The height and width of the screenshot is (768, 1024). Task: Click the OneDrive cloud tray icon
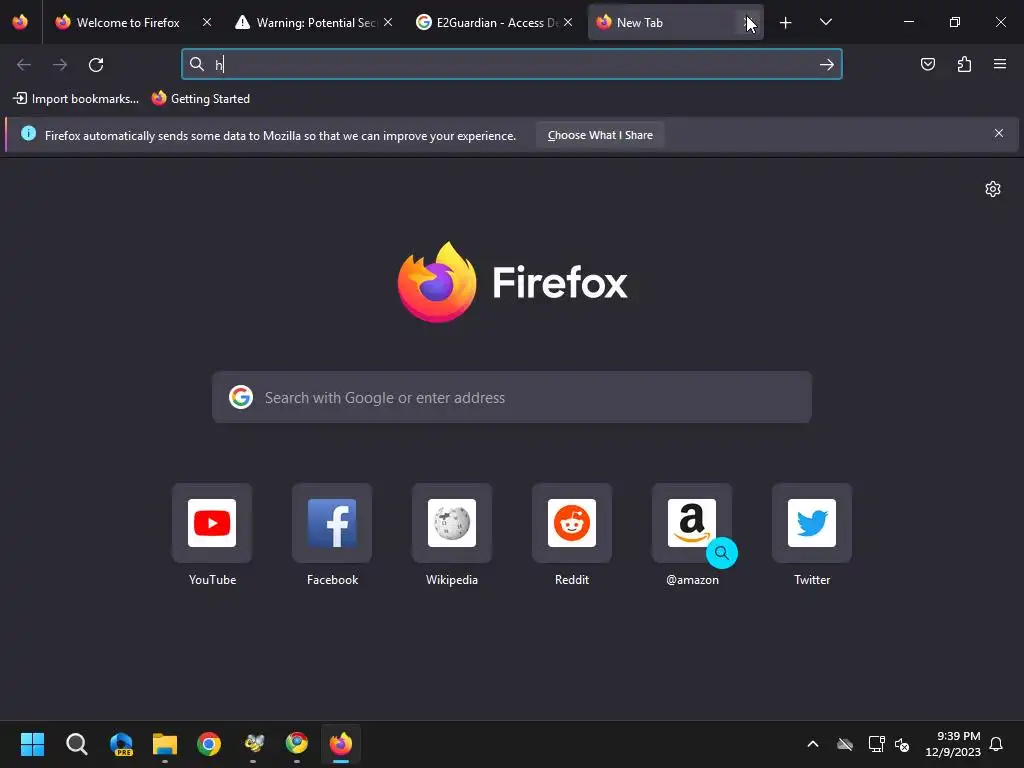845,744
